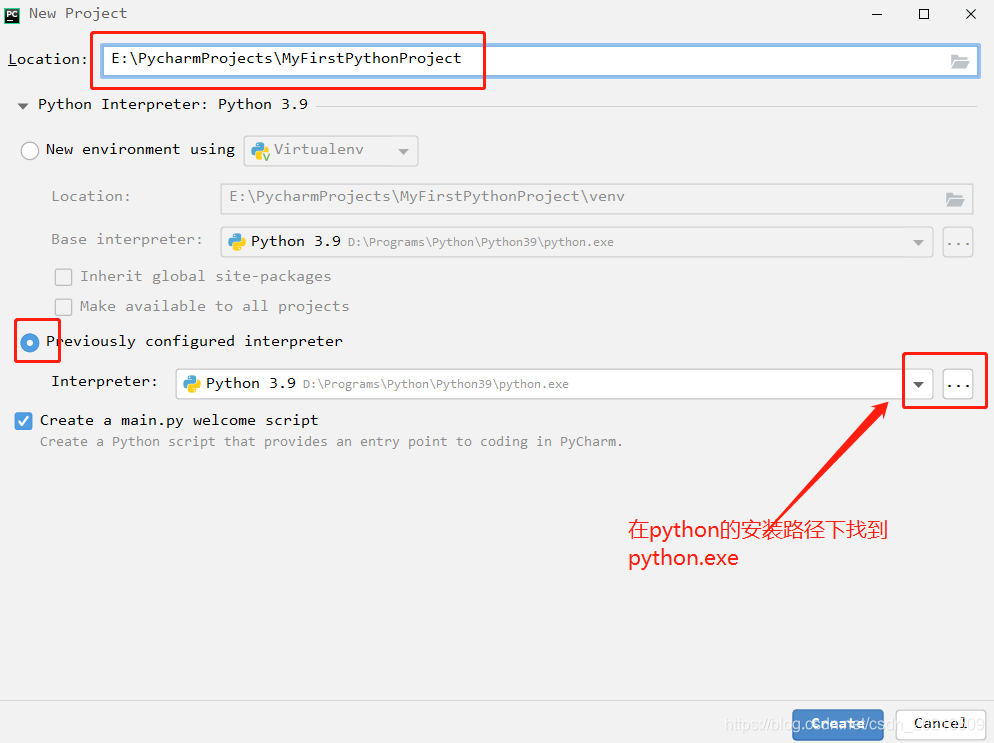The image size is (994, 743).
Task: Click Python icon in Base interpreter field
Action: 236,242
